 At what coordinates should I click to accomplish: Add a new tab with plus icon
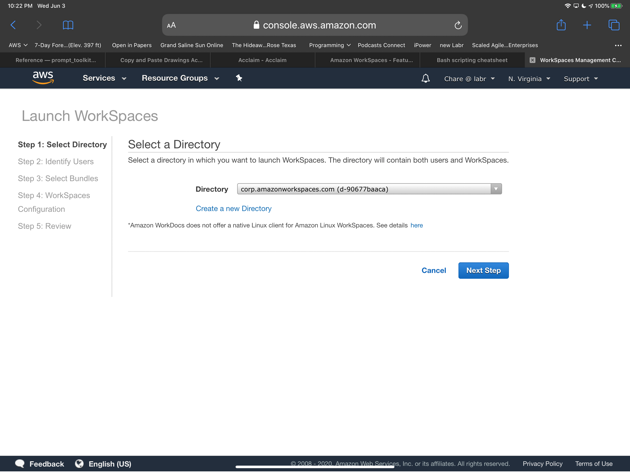(587, 25)
